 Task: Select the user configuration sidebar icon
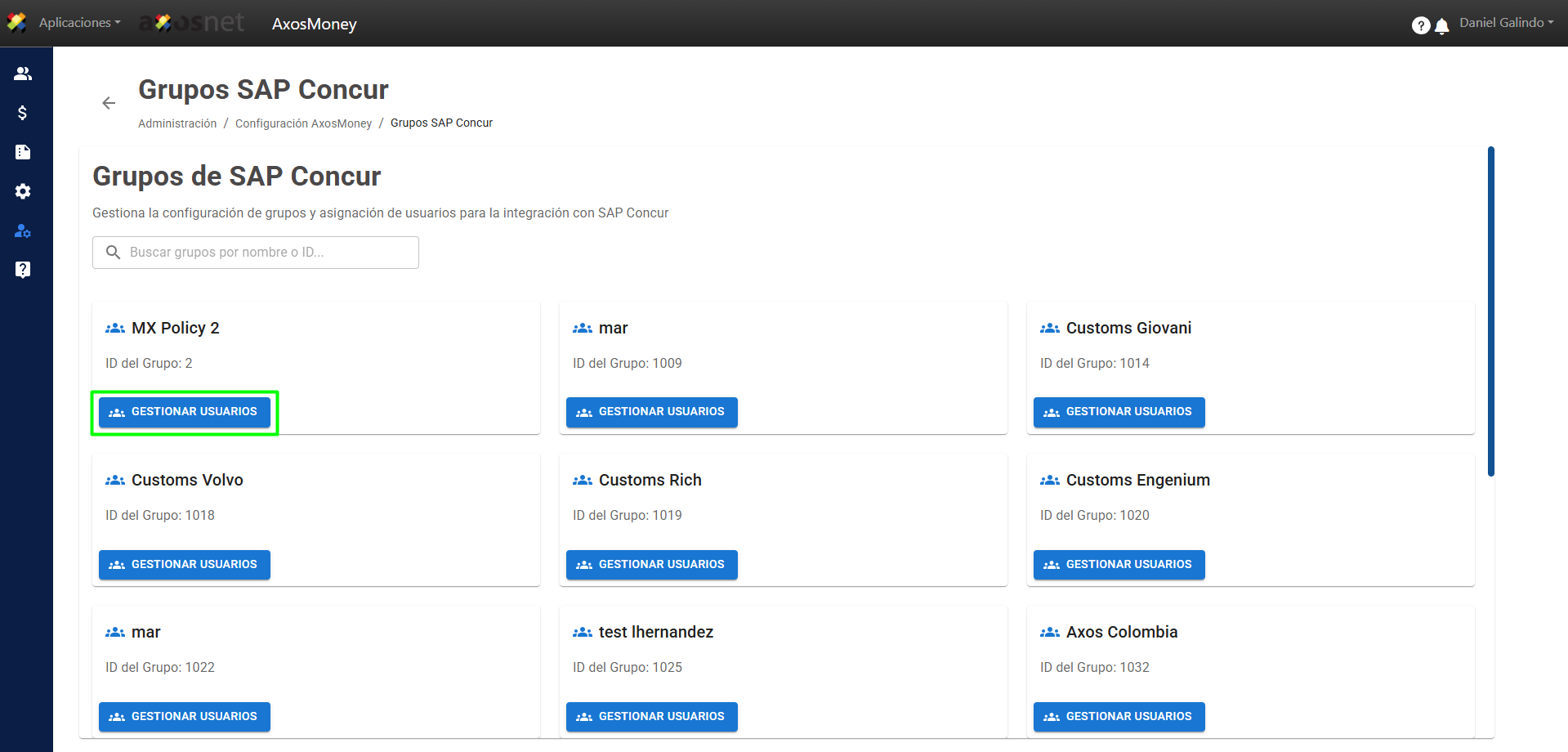coord(23,231)
